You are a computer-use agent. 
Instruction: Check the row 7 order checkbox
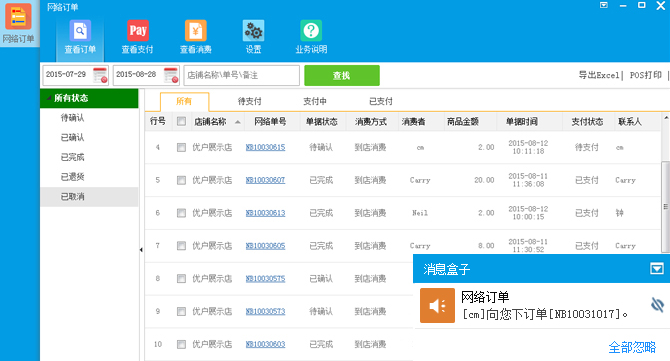(x=181, y=246)
